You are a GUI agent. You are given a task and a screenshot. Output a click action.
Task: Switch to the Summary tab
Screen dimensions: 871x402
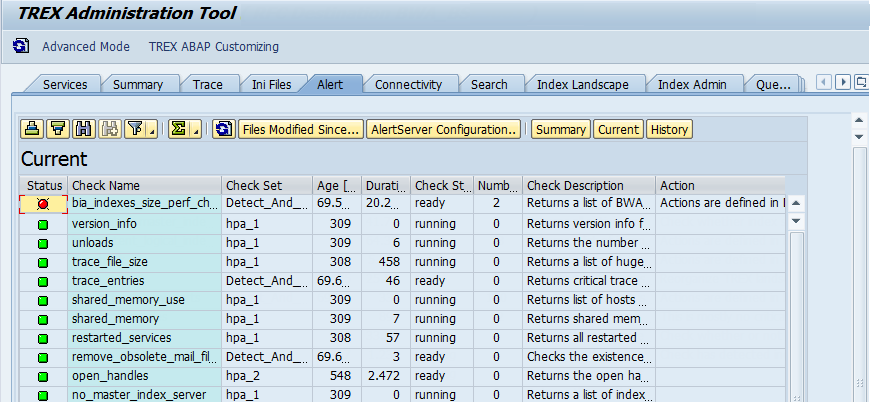138,84
